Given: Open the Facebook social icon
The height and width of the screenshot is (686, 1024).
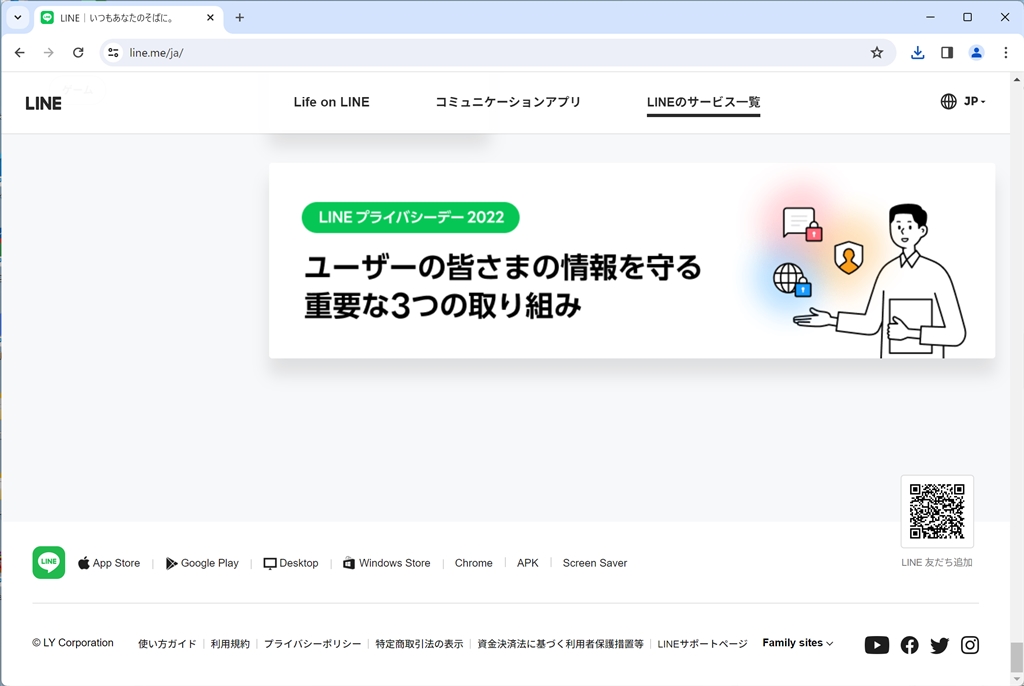Looking at the screenshot, I should pyautogui.click(x=909, y=645).
